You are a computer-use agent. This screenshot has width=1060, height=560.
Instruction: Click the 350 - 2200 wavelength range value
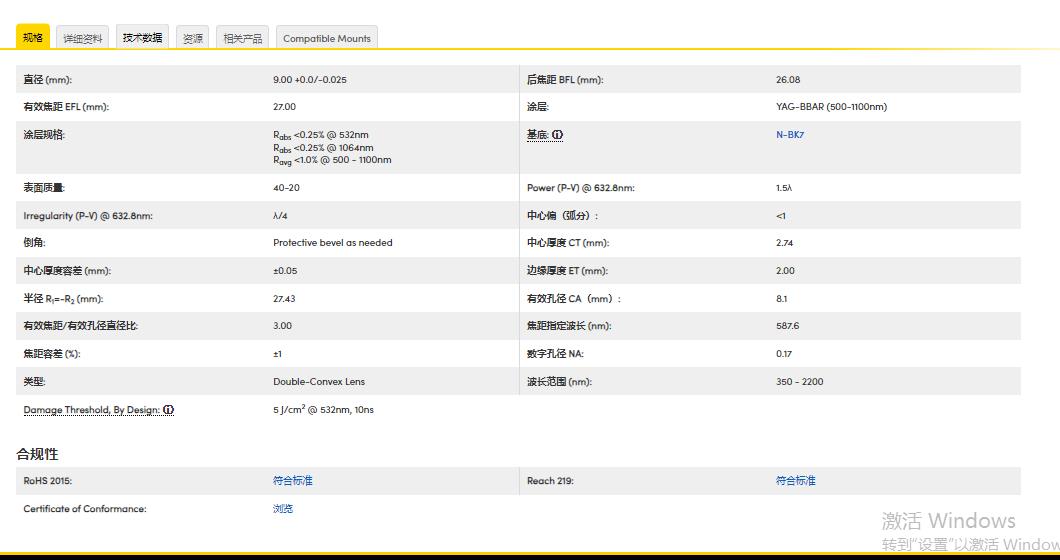tap(799, 382)
